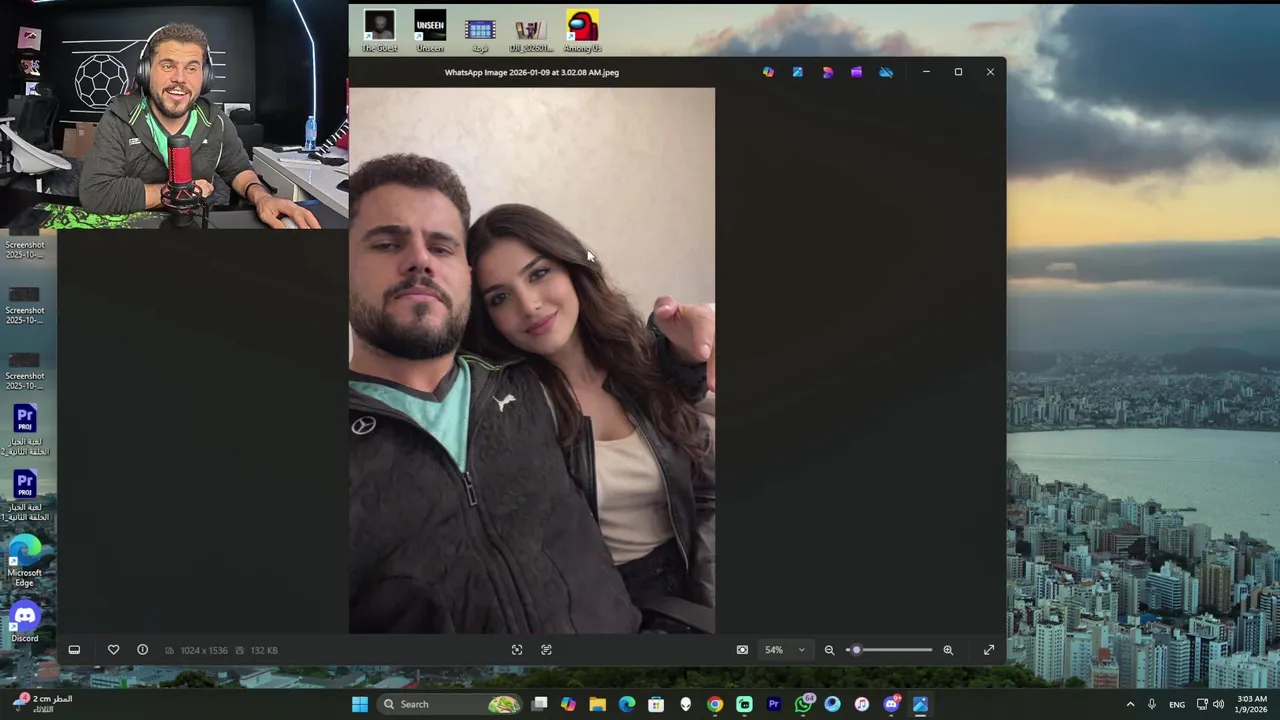Select the lower Premiere project file on the desktop
1280x720 pixels.
tap(25, 496)
